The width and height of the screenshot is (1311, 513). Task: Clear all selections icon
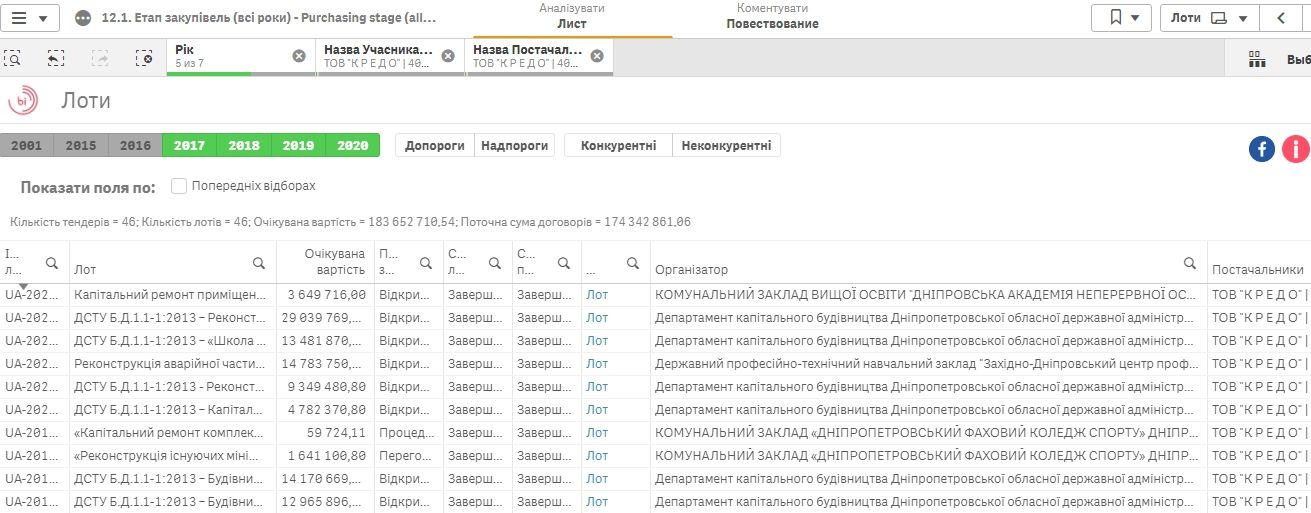tap(144, 58)
